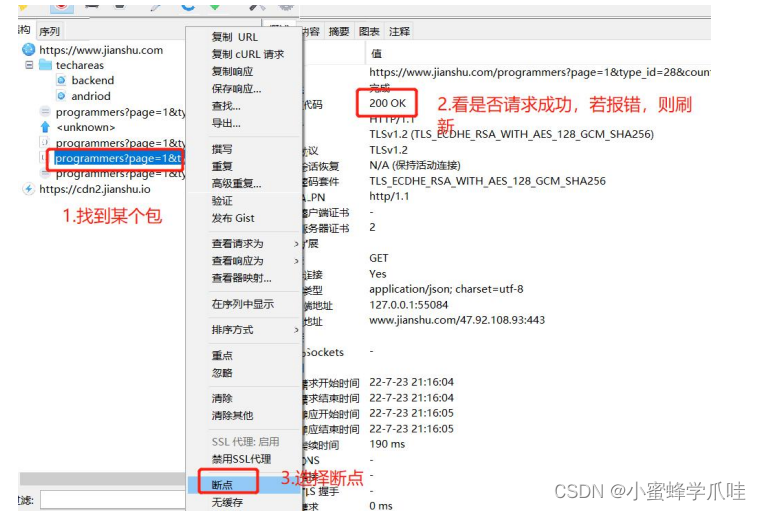761x511 pixels.
Task: Click the techareas folder icon
Action: click(45, 65)
